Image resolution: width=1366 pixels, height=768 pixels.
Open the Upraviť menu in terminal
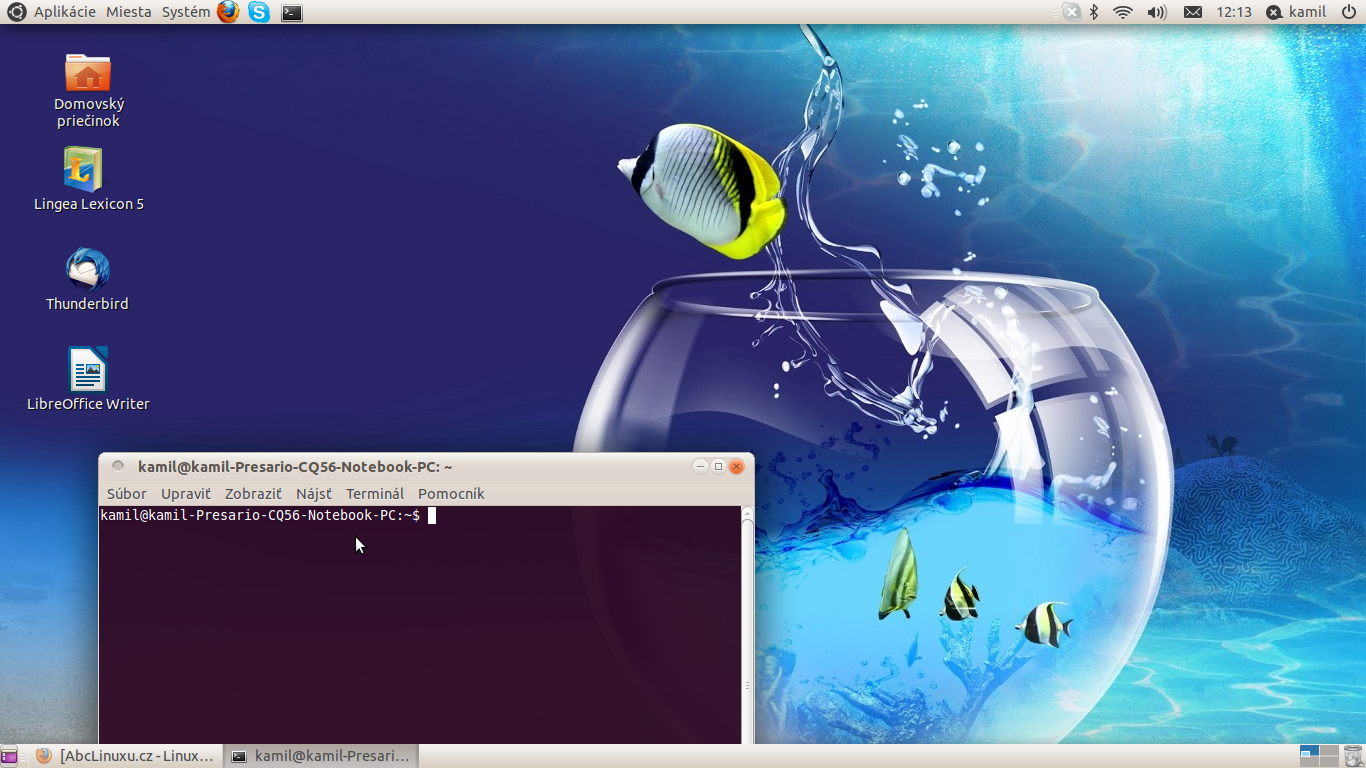coord(186,494)
